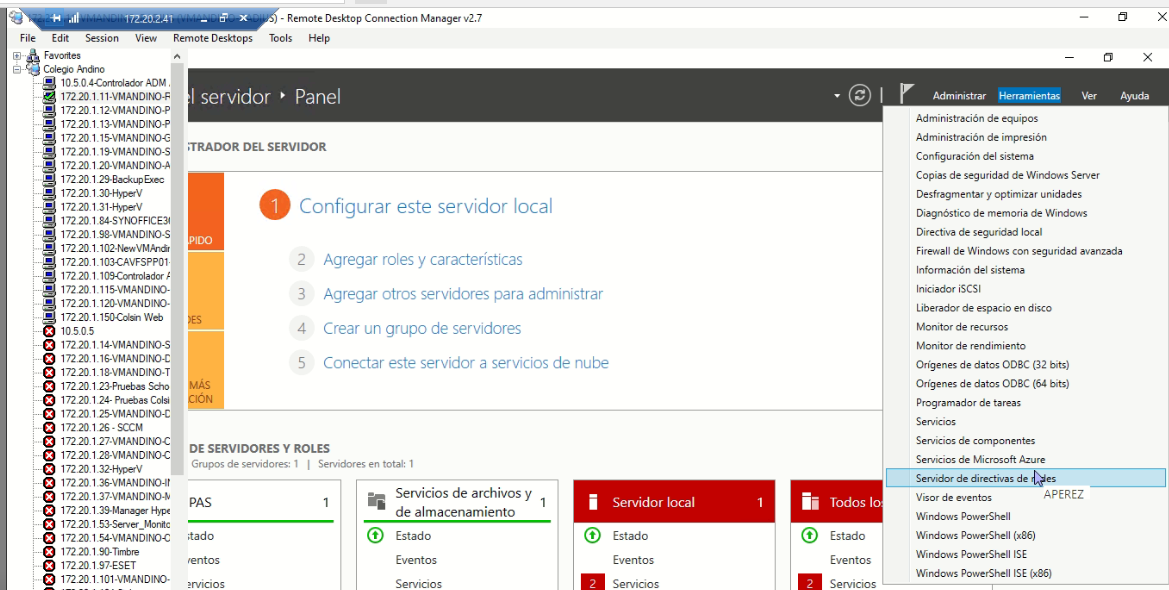
Task: Open the Remote Desktops menu
Action: [212, 38]
